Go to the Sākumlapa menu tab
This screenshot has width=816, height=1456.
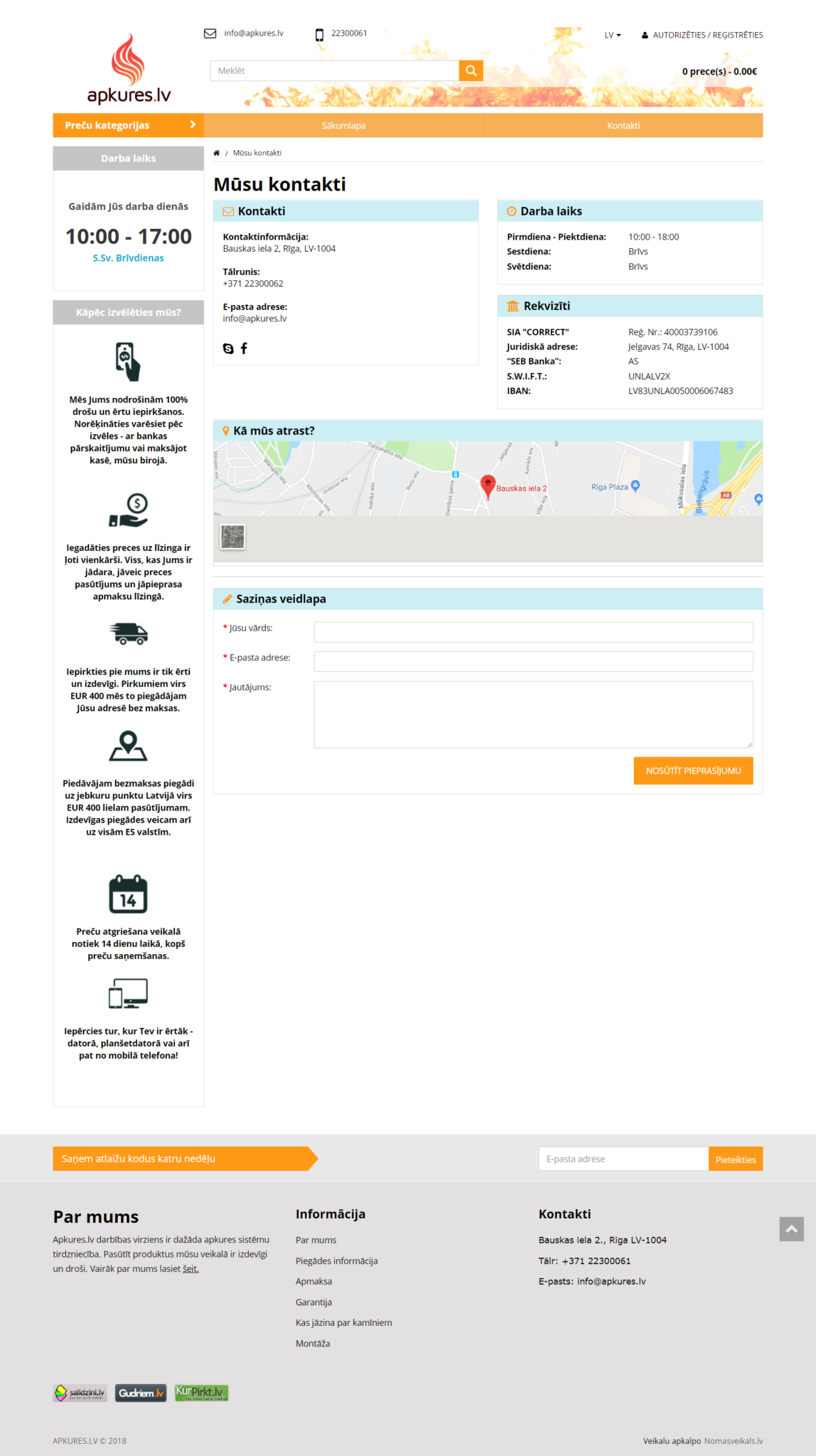pos(343,126)
